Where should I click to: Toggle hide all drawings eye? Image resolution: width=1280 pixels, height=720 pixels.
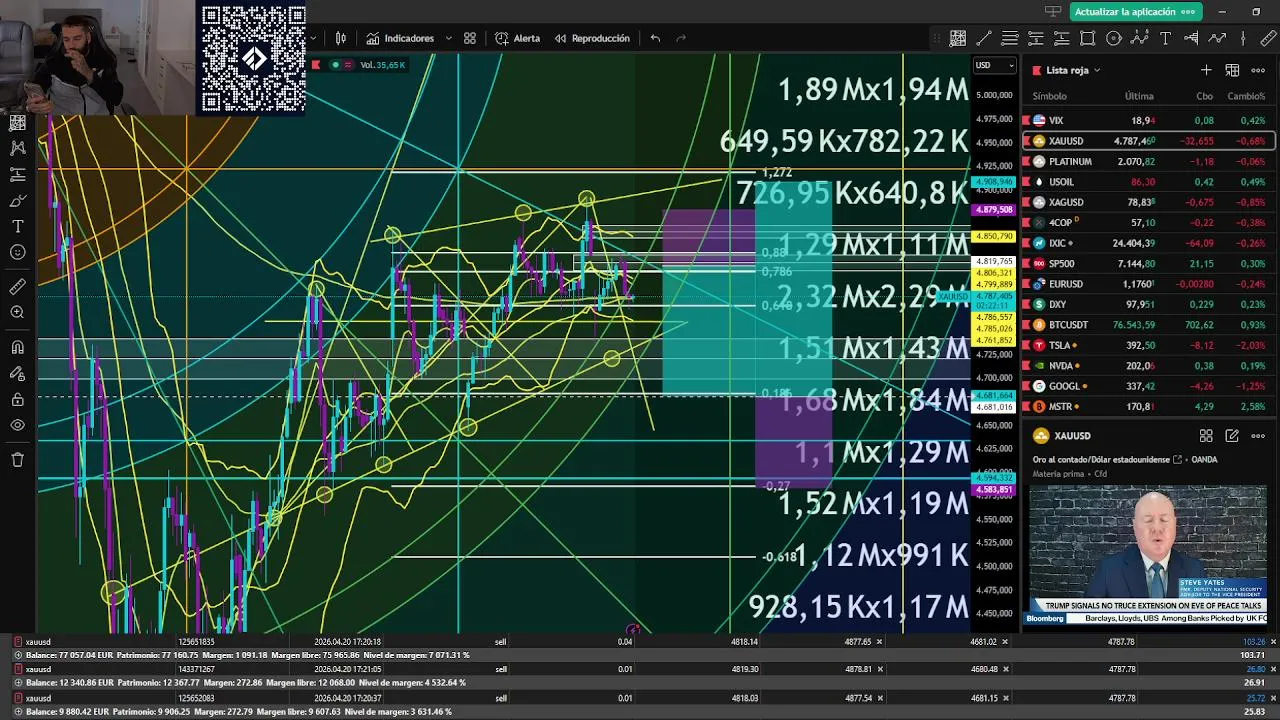tap(17, 425)
